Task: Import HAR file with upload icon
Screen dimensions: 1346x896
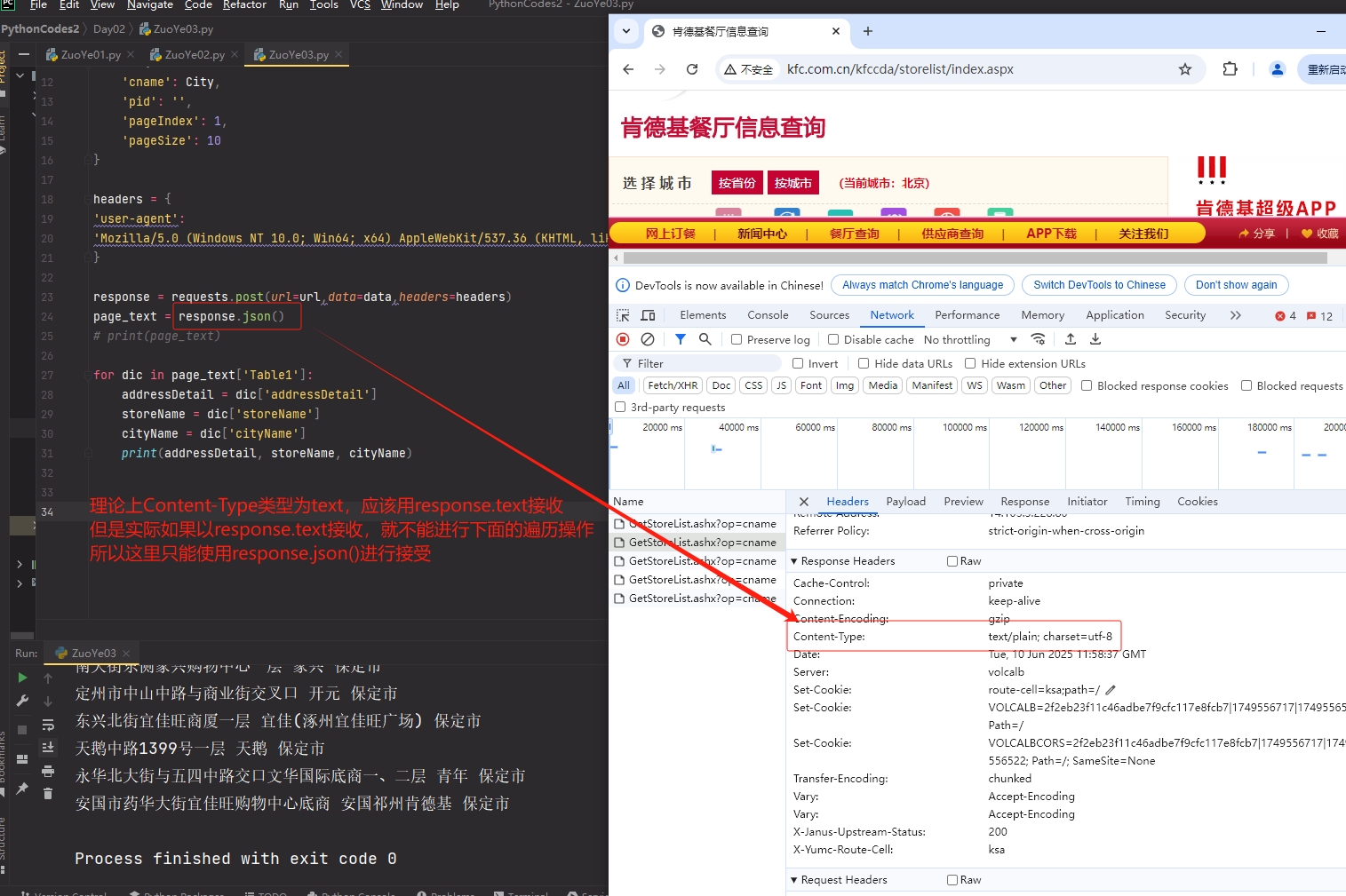Action: click(1071, 339)
